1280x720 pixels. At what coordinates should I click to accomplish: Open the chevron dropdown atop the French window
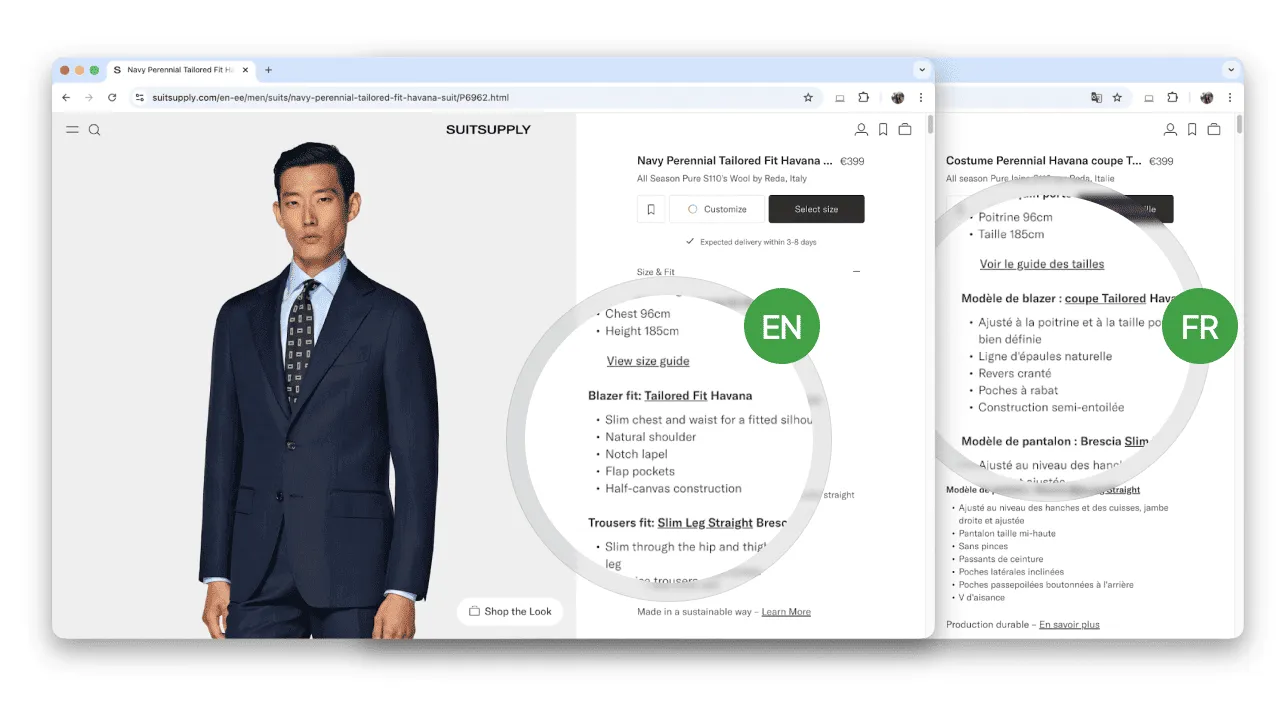click(1230, 69)
